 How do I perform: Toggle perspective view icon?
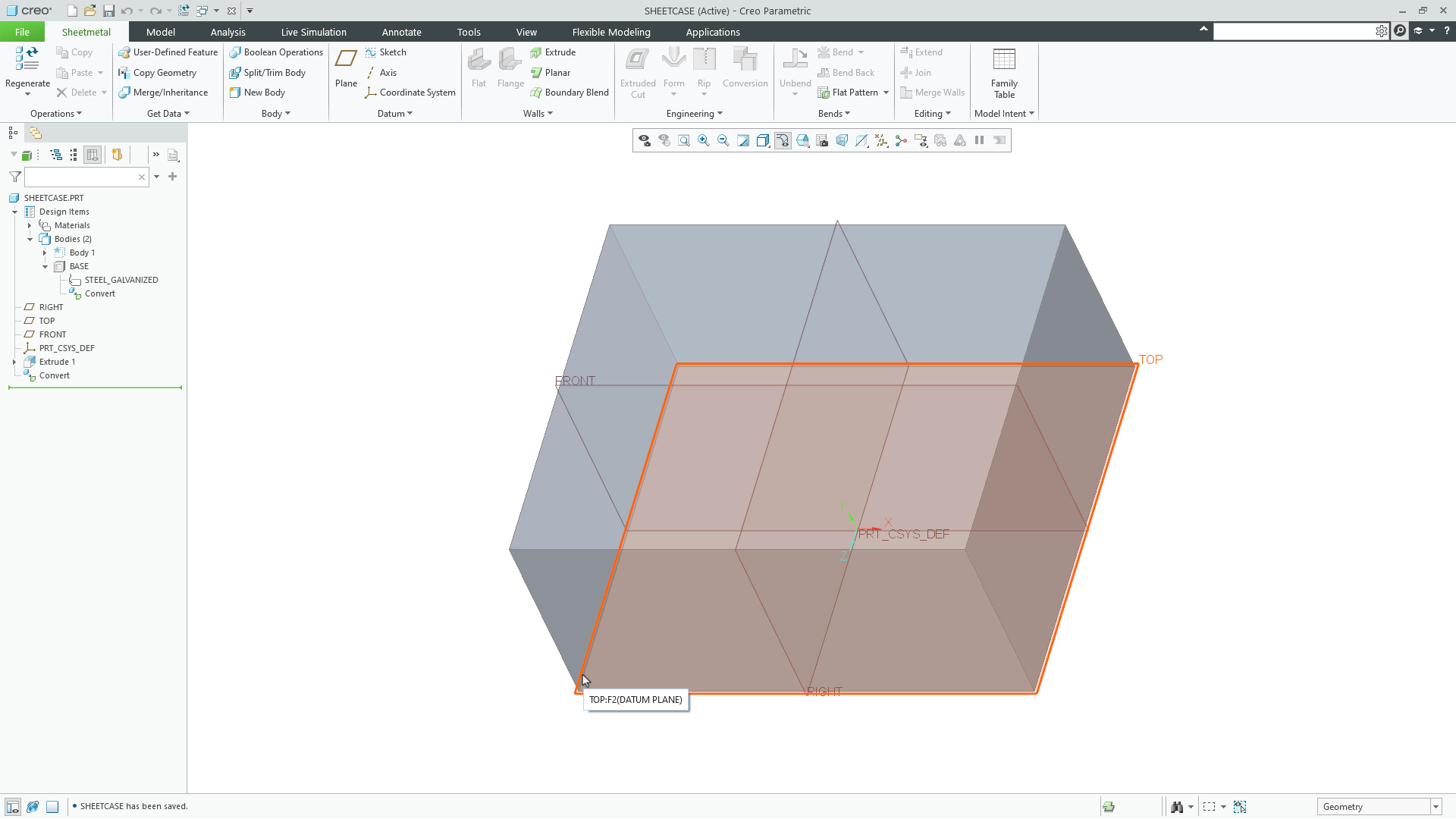tap(842, 140)
